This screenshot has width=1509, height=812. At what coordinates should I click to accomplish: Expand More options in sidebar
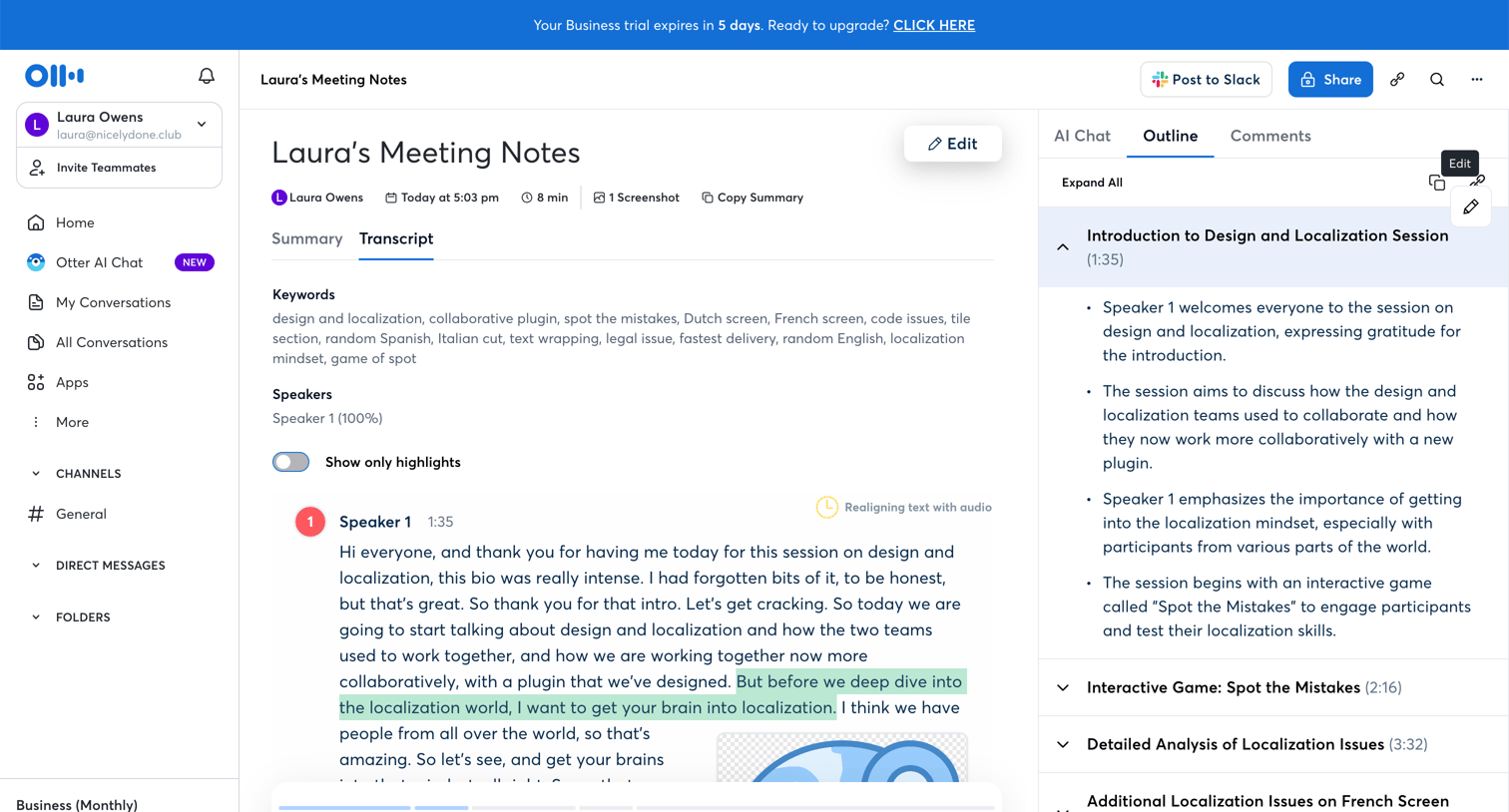[x=72, y=422]
